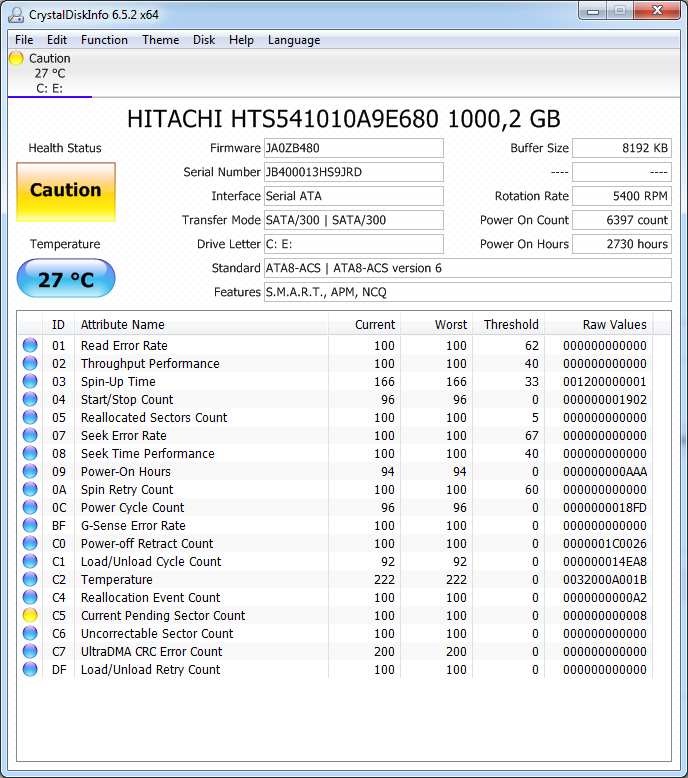
Task: Click the status icon for Reallocation Event Count
Action: [x=30, y=597]
